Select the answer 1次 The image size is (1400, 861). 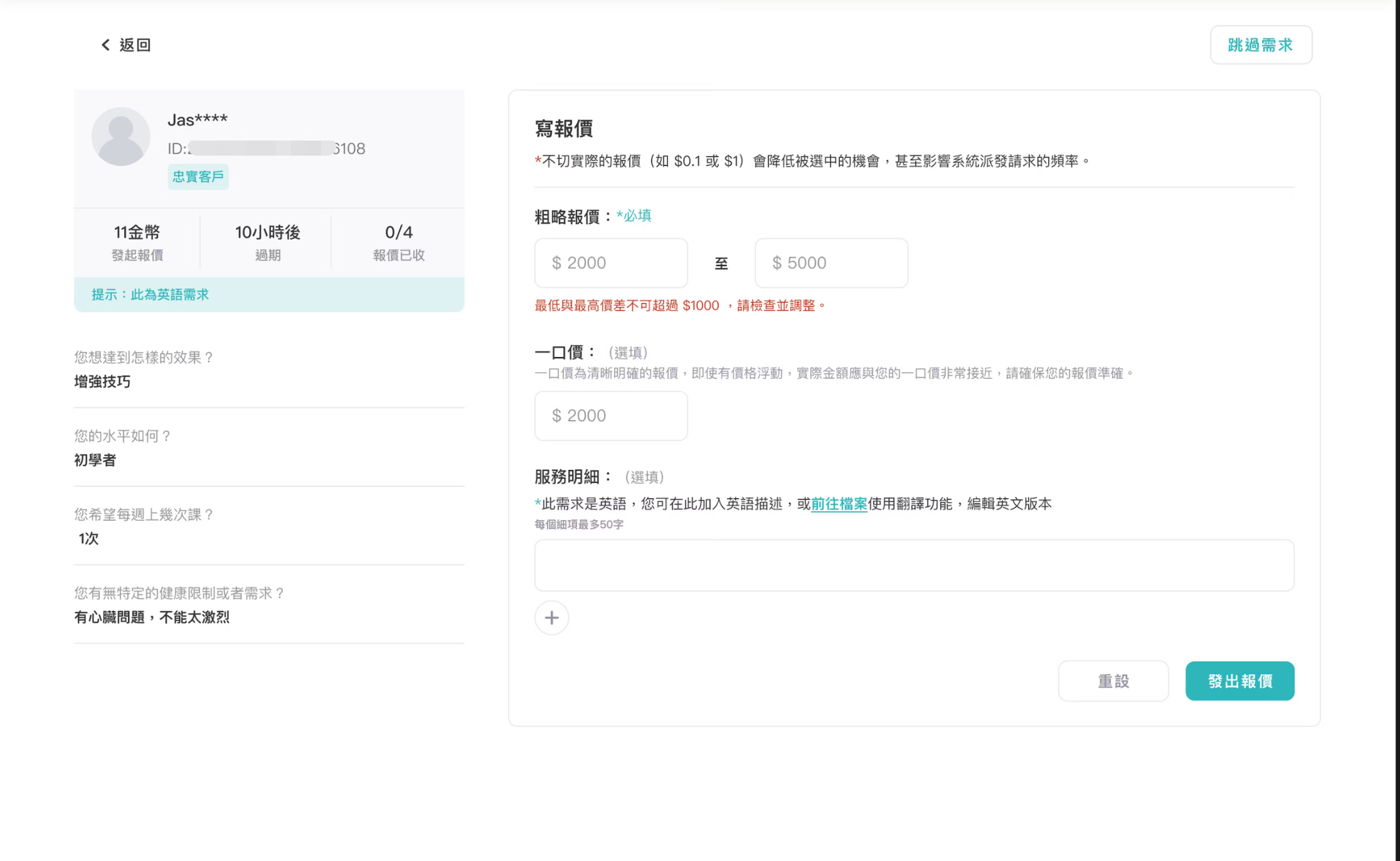[88, 538]
